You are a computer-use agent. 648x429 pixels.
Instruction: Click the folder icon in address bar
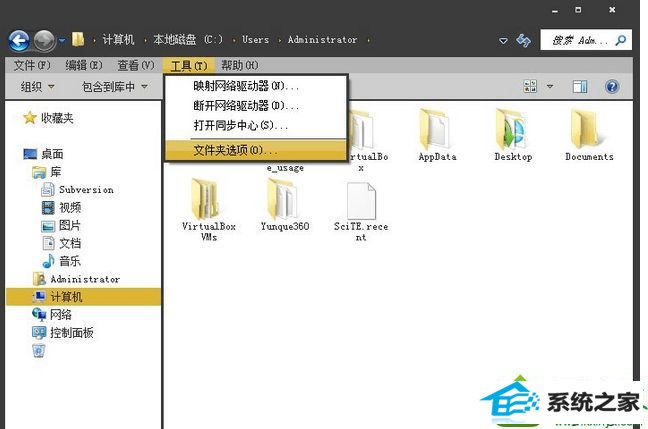[78, 39]
